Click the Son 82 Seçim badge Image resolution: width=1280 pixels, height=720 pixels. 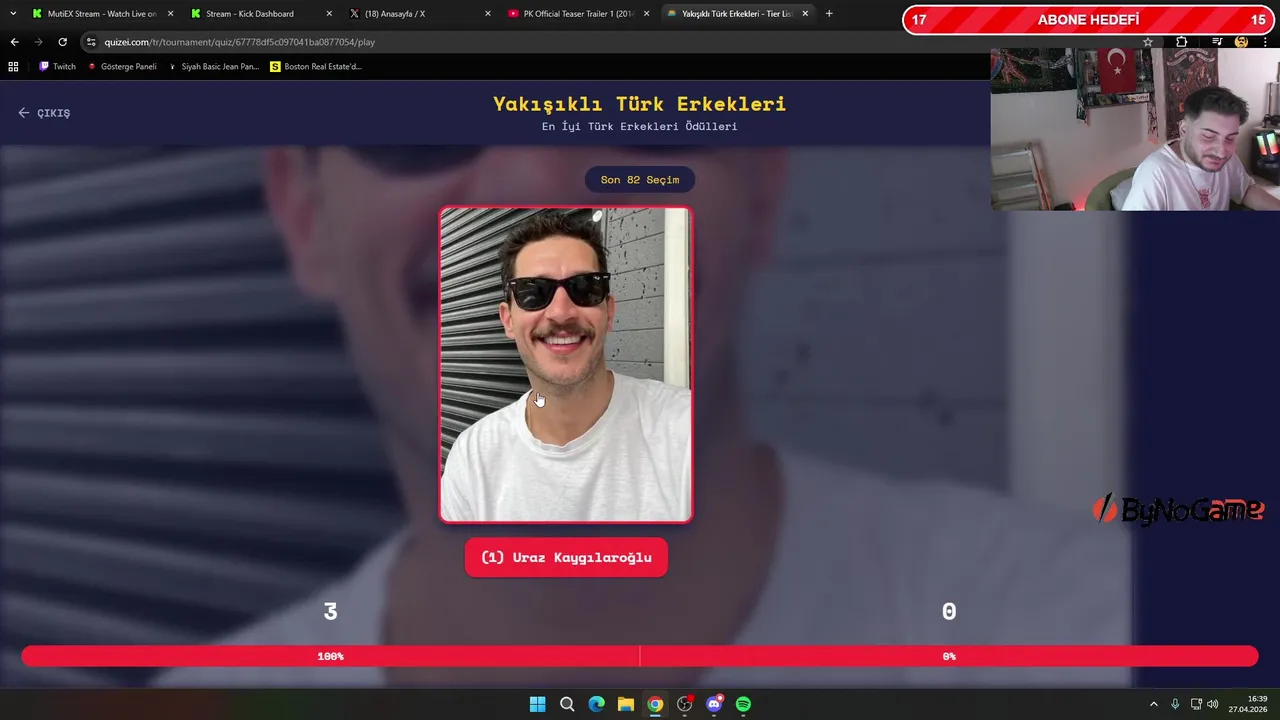tap(640, 180)
